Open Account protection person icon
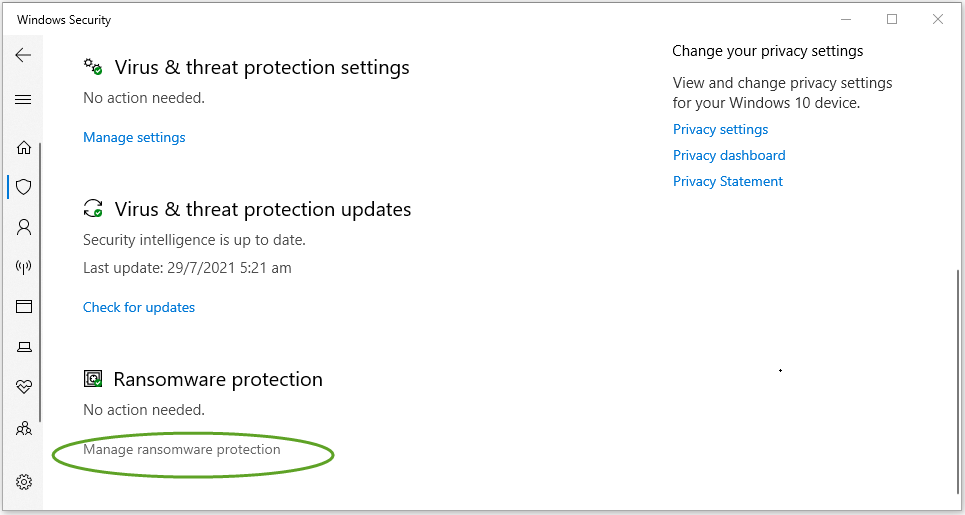The image size is (965, 515). [x=24, y=228]
